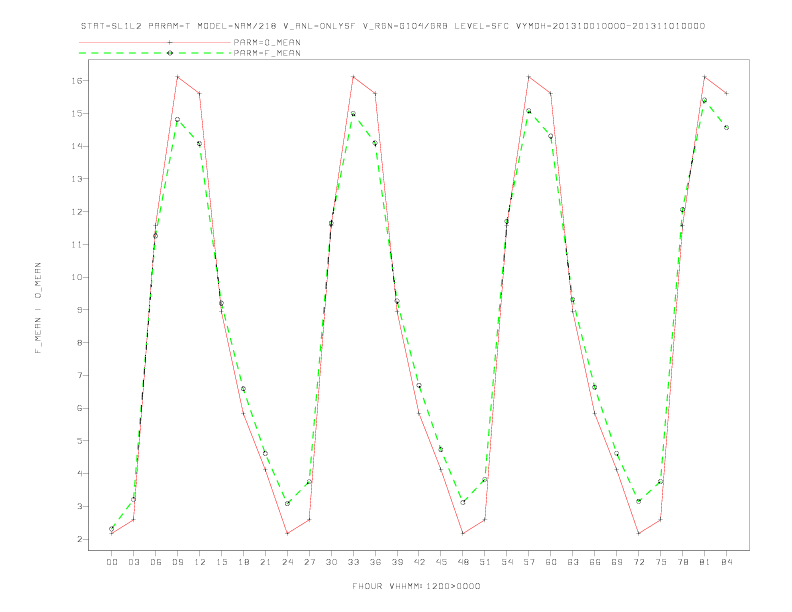Click x-axis tick label 36
This screenshot has height=612, width=792.
click(375, 562)
